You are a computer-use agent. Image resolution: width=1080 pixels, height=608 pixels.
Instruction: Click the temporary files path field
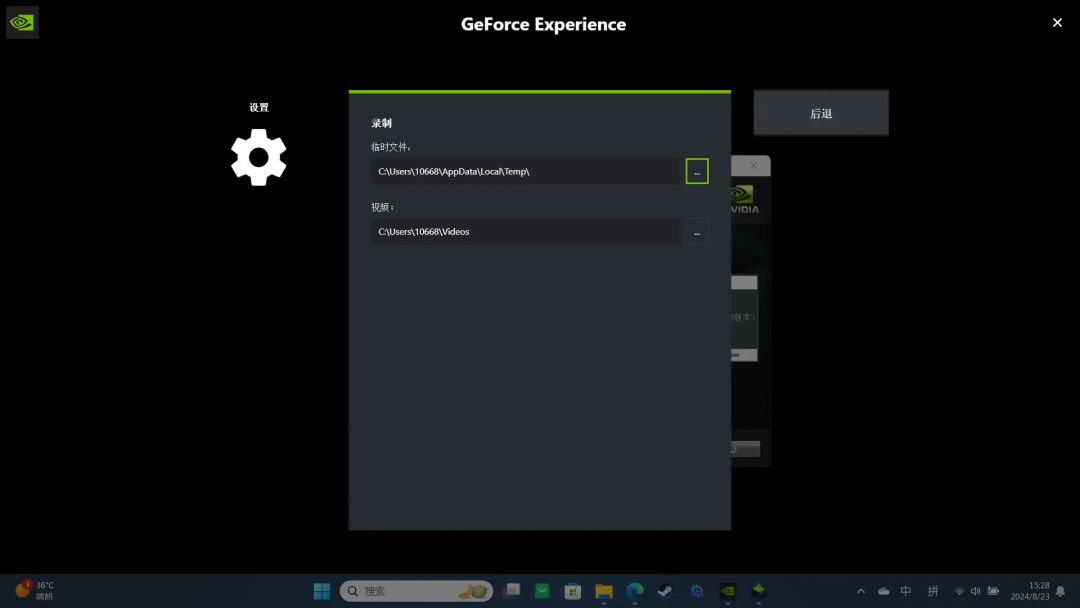point(526,171)
